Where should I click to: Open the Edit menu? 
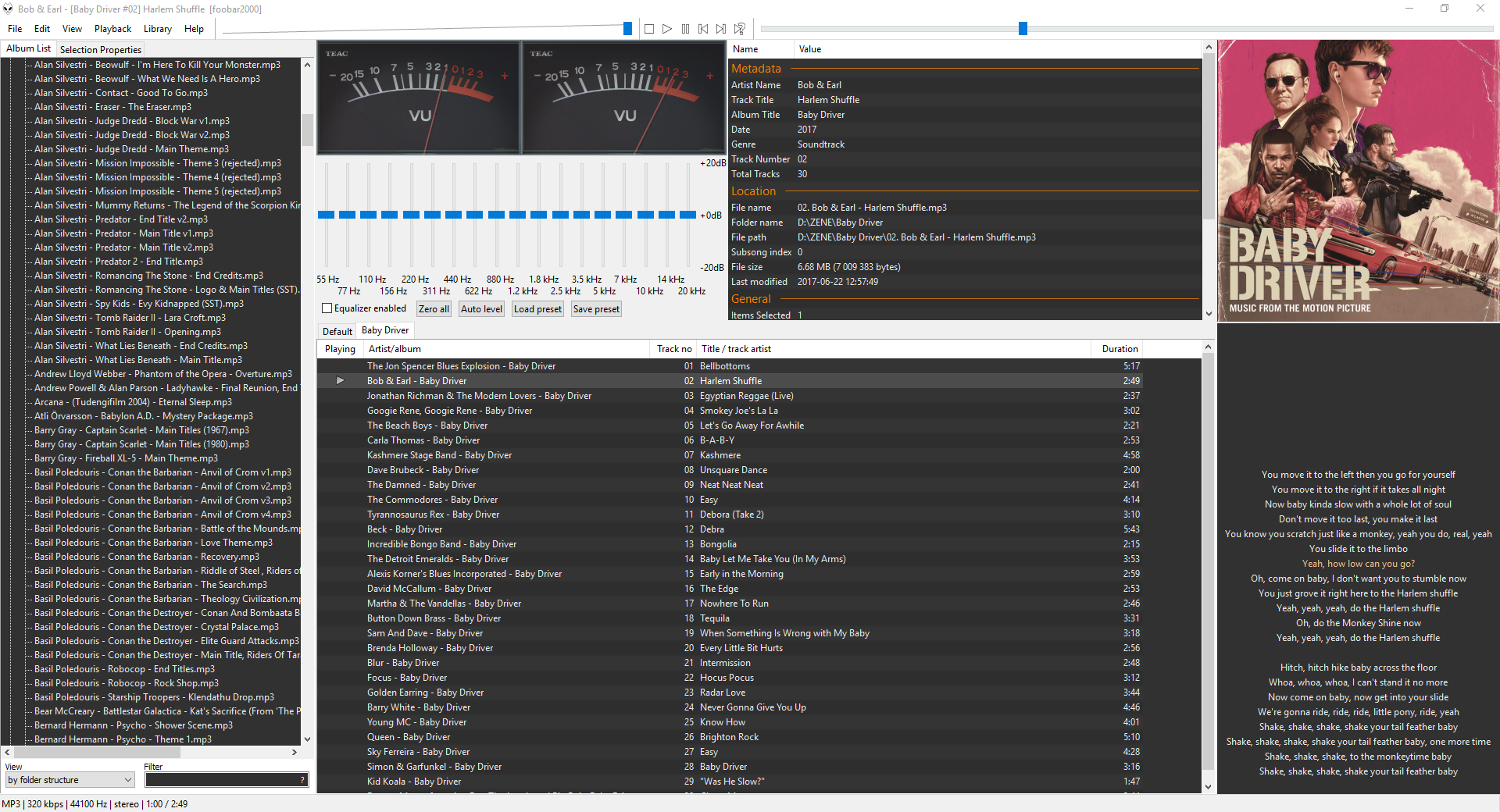pos(42,29)
